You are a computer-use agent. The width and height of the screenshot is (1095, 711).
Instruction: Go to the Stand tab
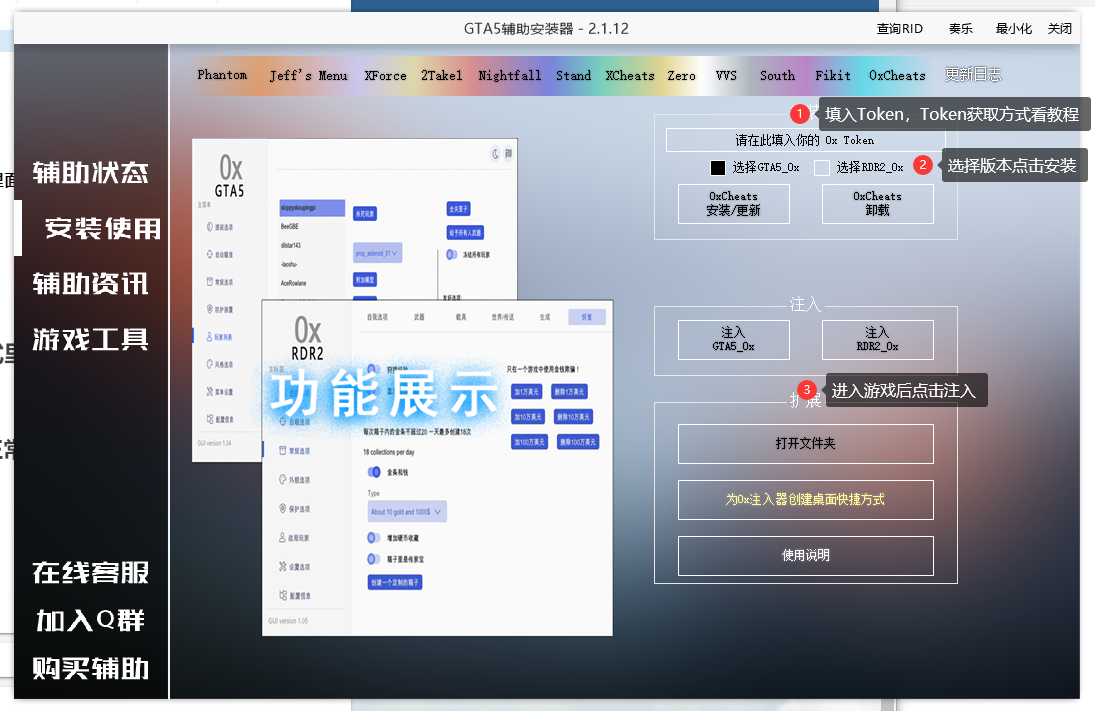click(x=574, y=76)
